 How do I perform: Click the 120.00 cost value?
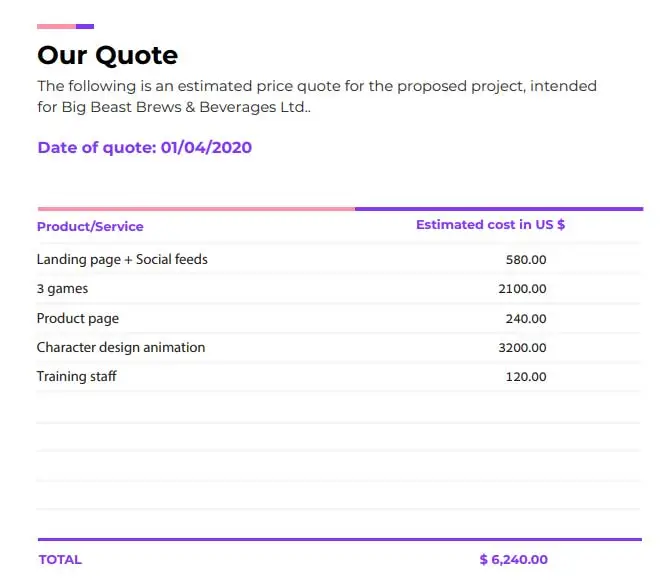point(526,377)
